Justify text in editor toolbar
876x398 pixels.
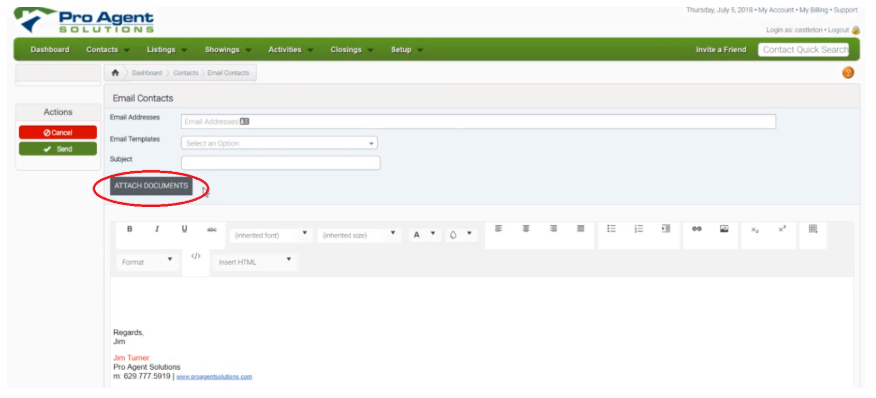[x=580, y=229]
